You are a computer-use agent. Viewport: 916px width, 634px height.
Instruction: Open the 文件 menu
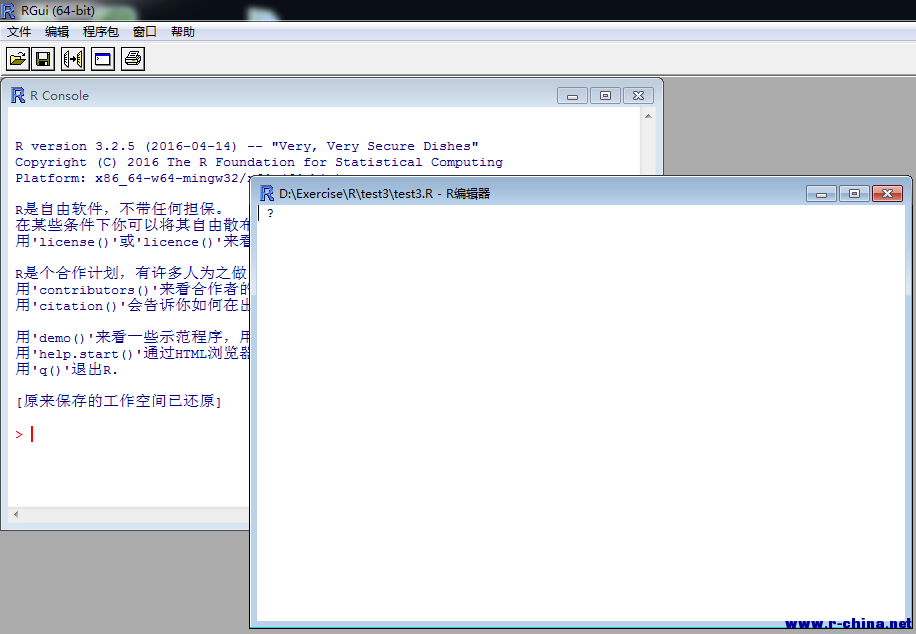[19, 32]
